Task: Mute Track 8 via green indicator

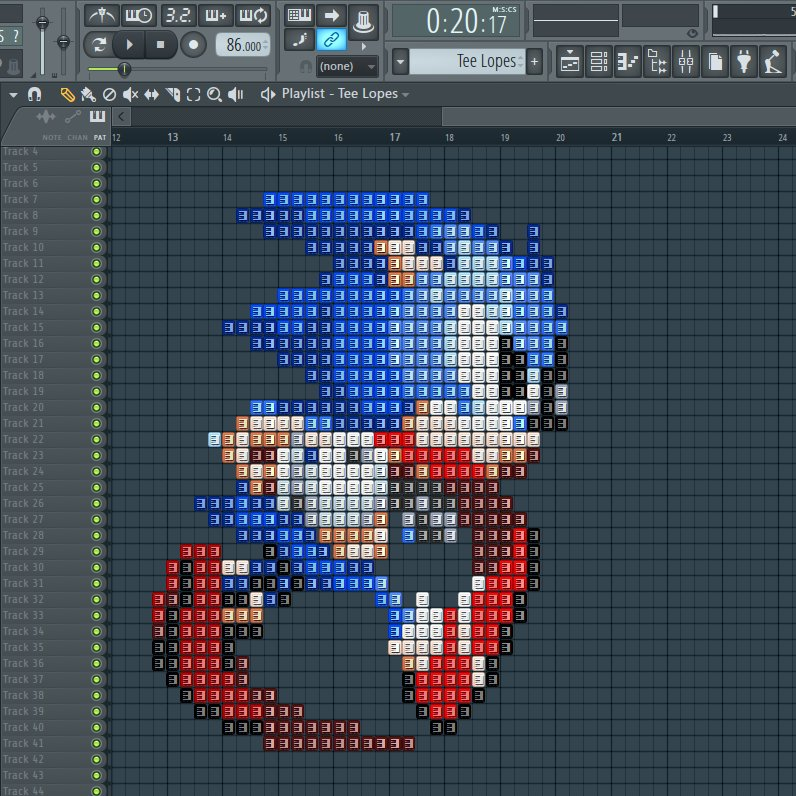Action: (x=96, y=215)
